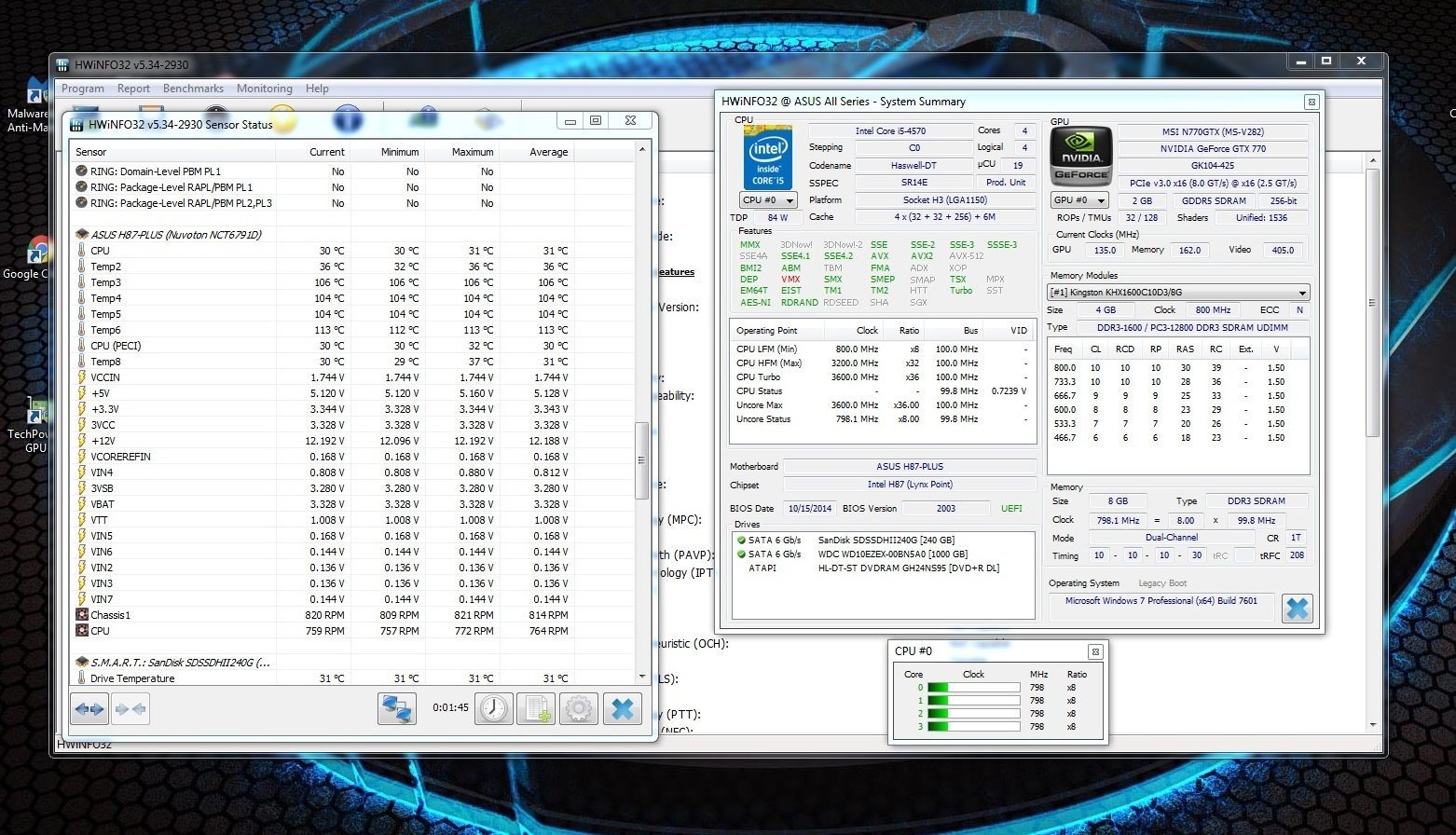Open the Help menu
The image size is (1456, 835).
coord(317,89)
